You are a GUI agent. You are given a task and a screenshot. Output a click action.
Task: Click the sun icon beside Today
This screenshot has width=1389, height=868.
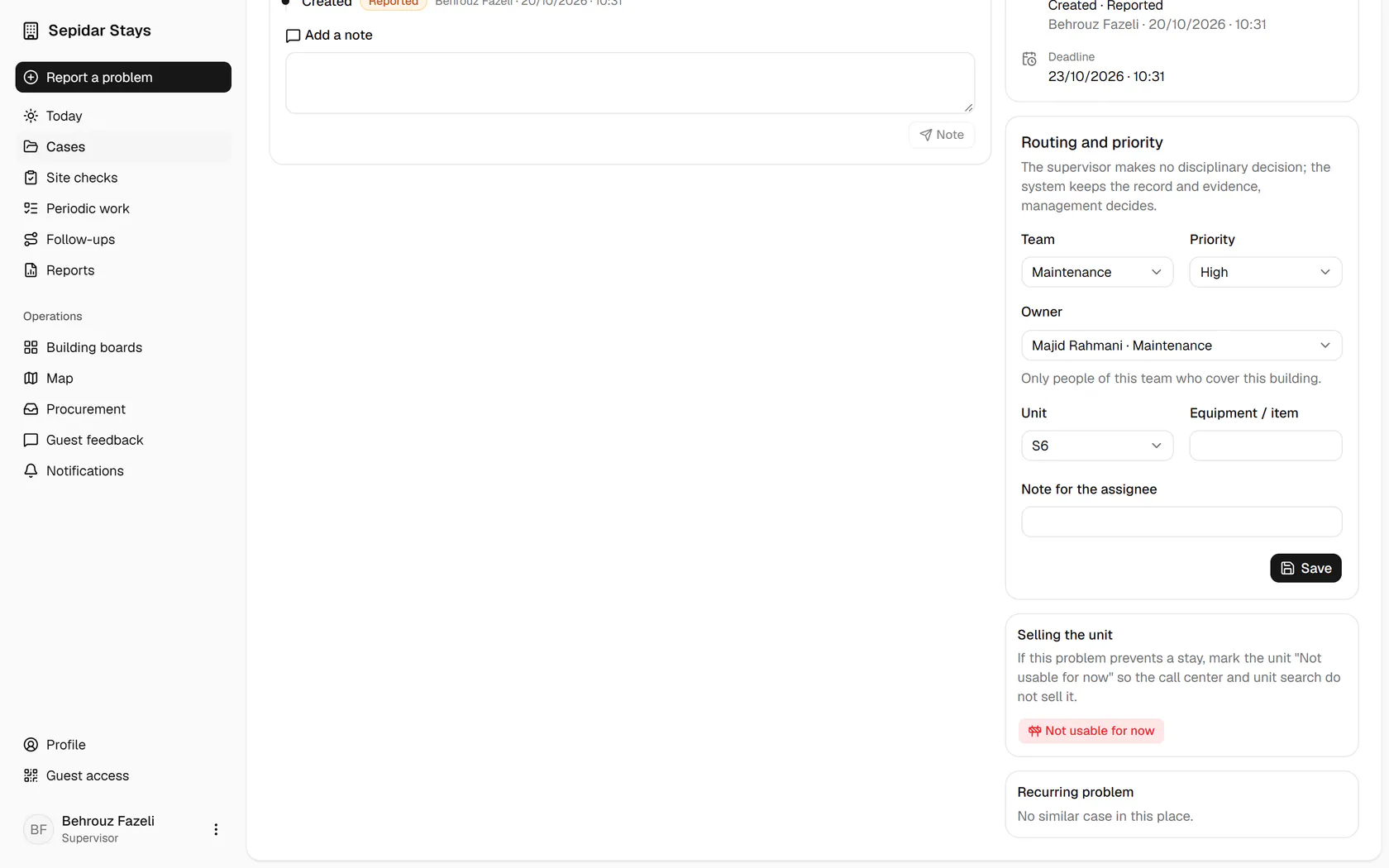(31, 116)
